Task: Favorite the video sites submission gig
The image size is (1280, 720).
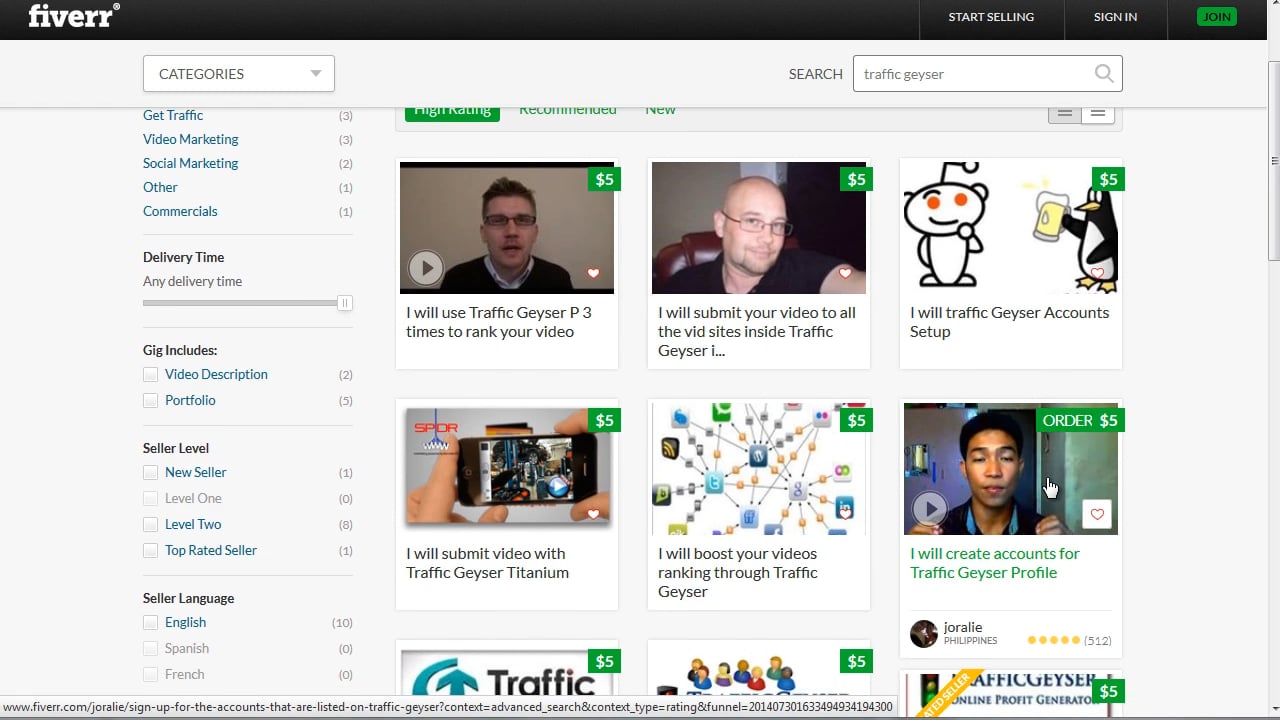Action: pyautogui.click(x=845, y=272)
